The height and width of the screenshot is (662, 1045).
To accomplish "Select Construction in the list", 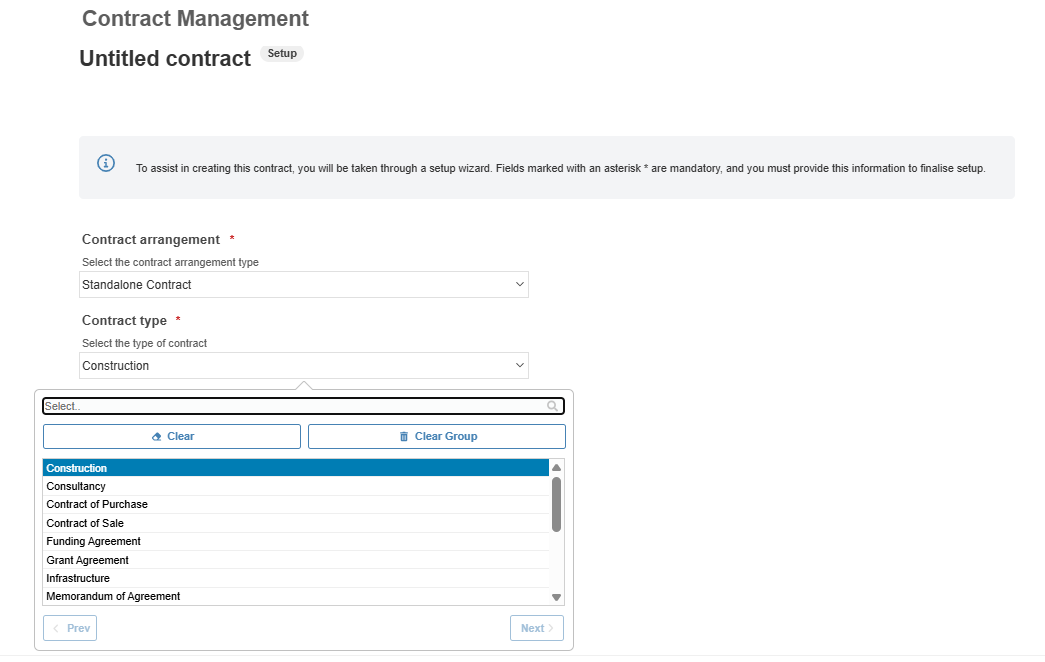I will pos(296,468).
